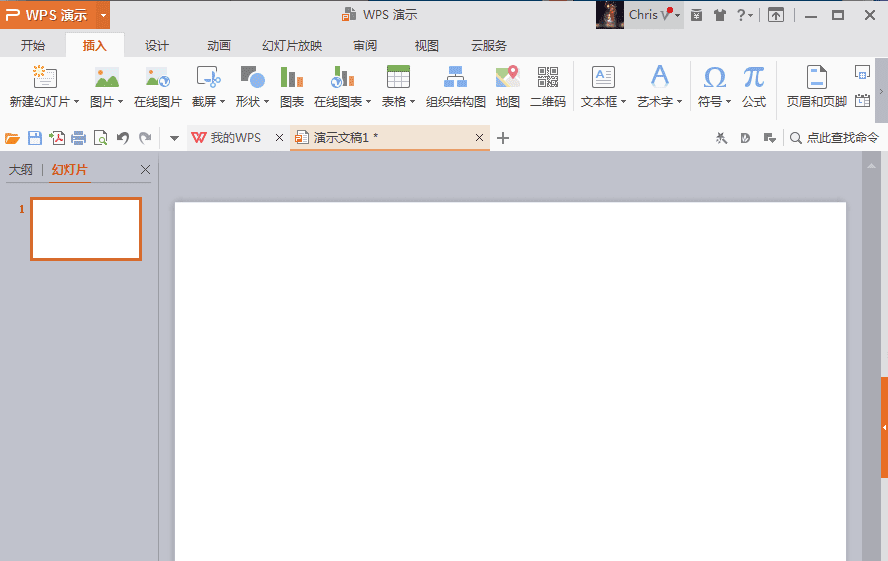The image size is (888, 561).
Task: Click the WPS 演示 application button
Action: point(49,15)
